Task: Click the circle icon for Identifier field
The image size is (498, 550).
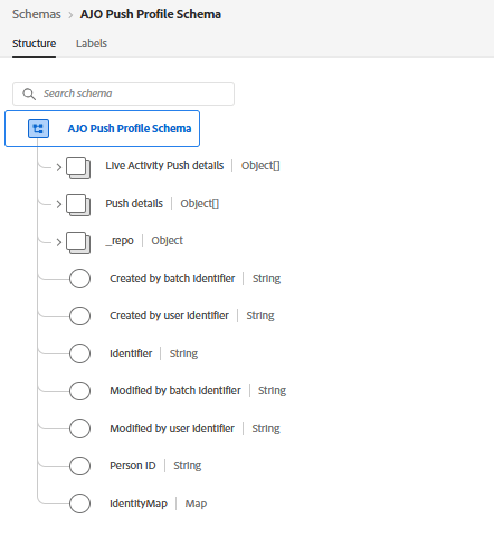Action: [80, 353]
